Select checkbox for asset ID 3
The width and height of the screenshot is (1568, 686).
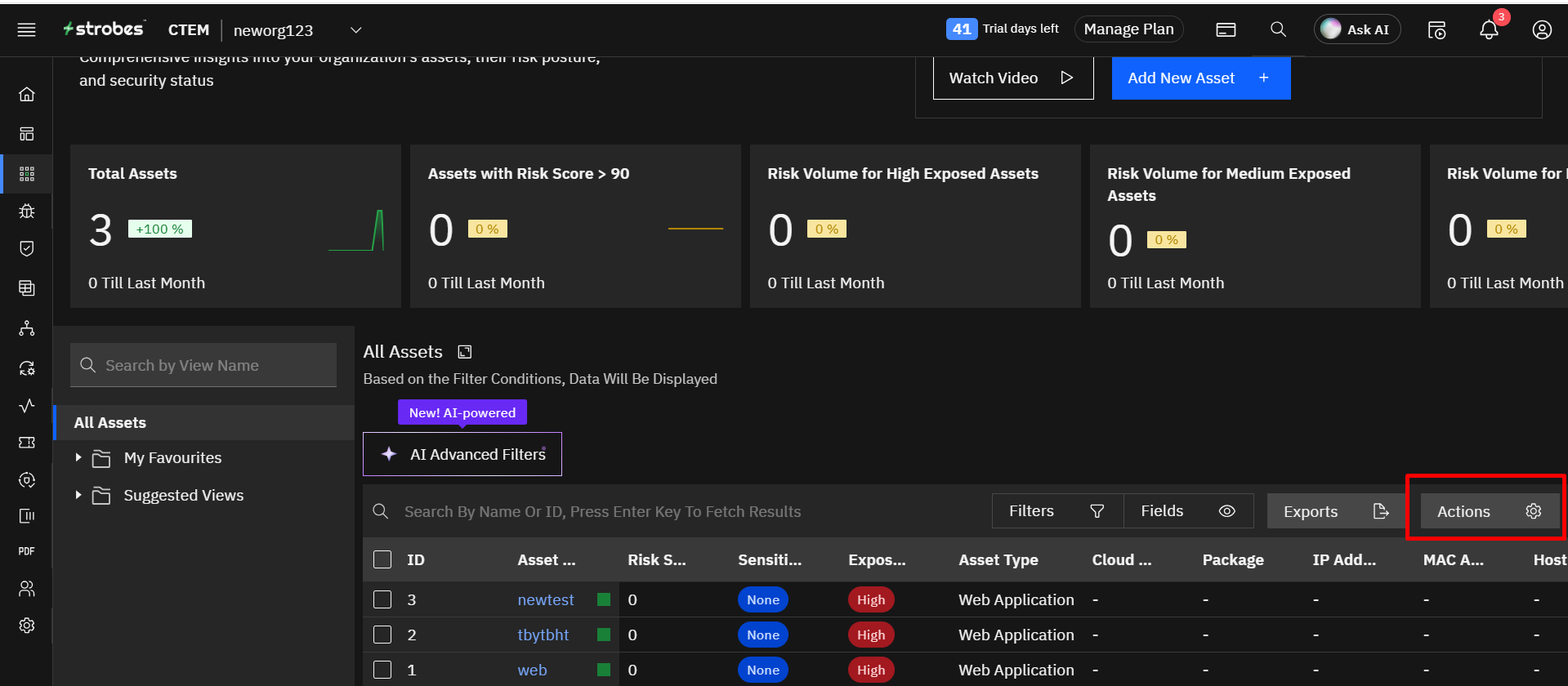[x=382, y=599]
